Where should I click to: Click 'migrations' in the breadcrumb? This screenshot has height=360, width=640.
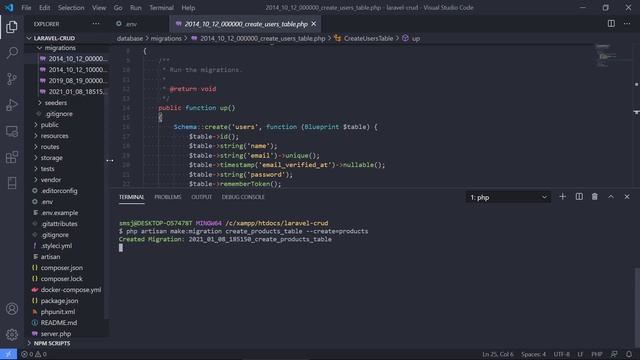point(166,38)
